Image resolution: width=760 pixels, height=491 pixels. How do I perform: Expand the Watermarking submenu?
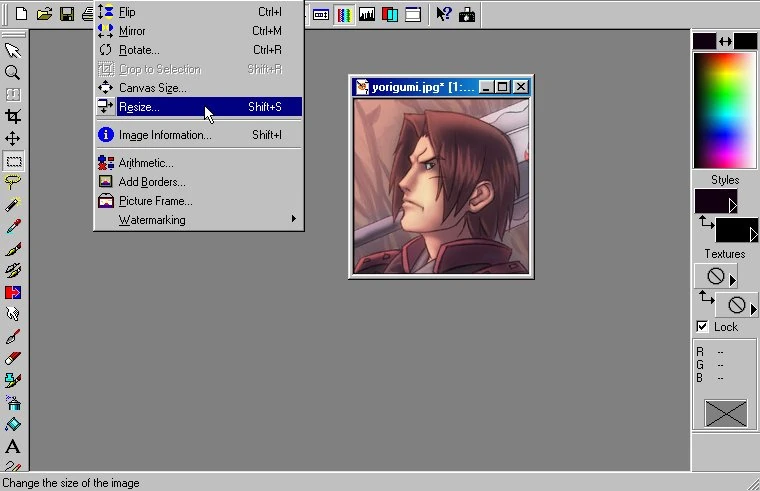[199, 220]
